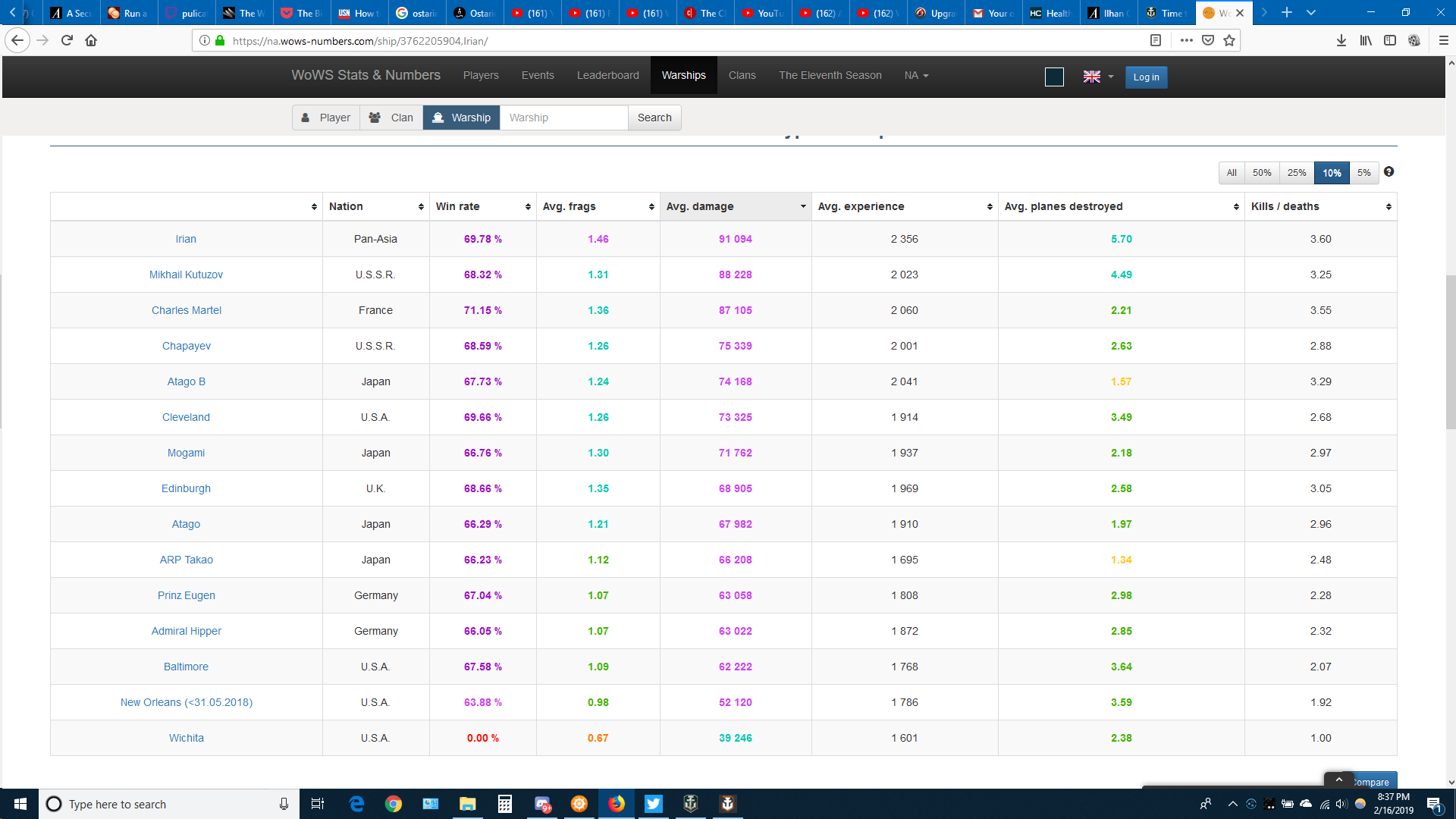Expand the NA region dropdown
1456x819 pixels.
click(916, 75)
